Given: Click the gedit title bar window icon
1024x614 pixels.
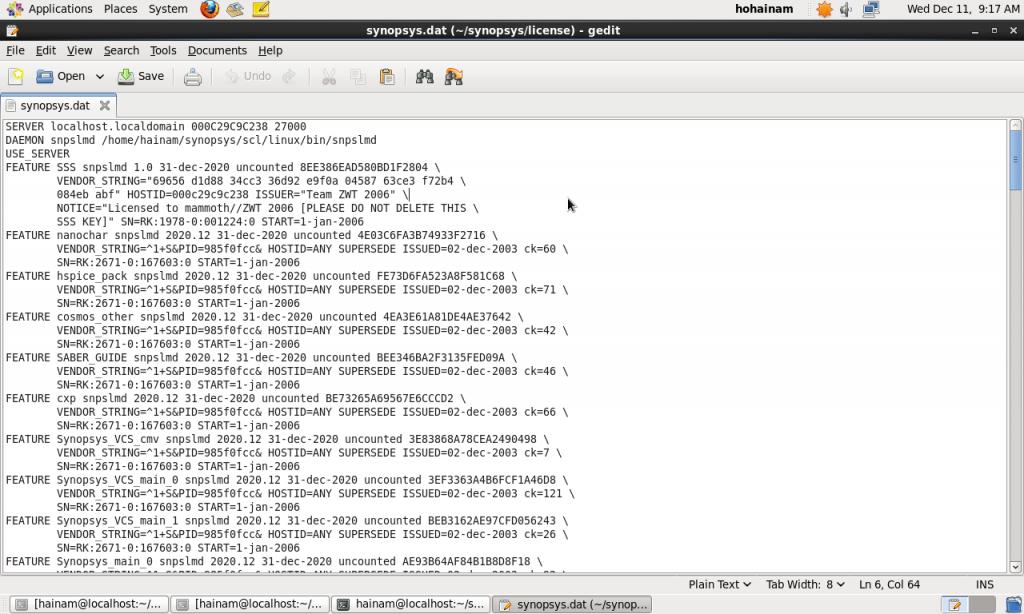Looking at the screenshot, I should 12,31.
